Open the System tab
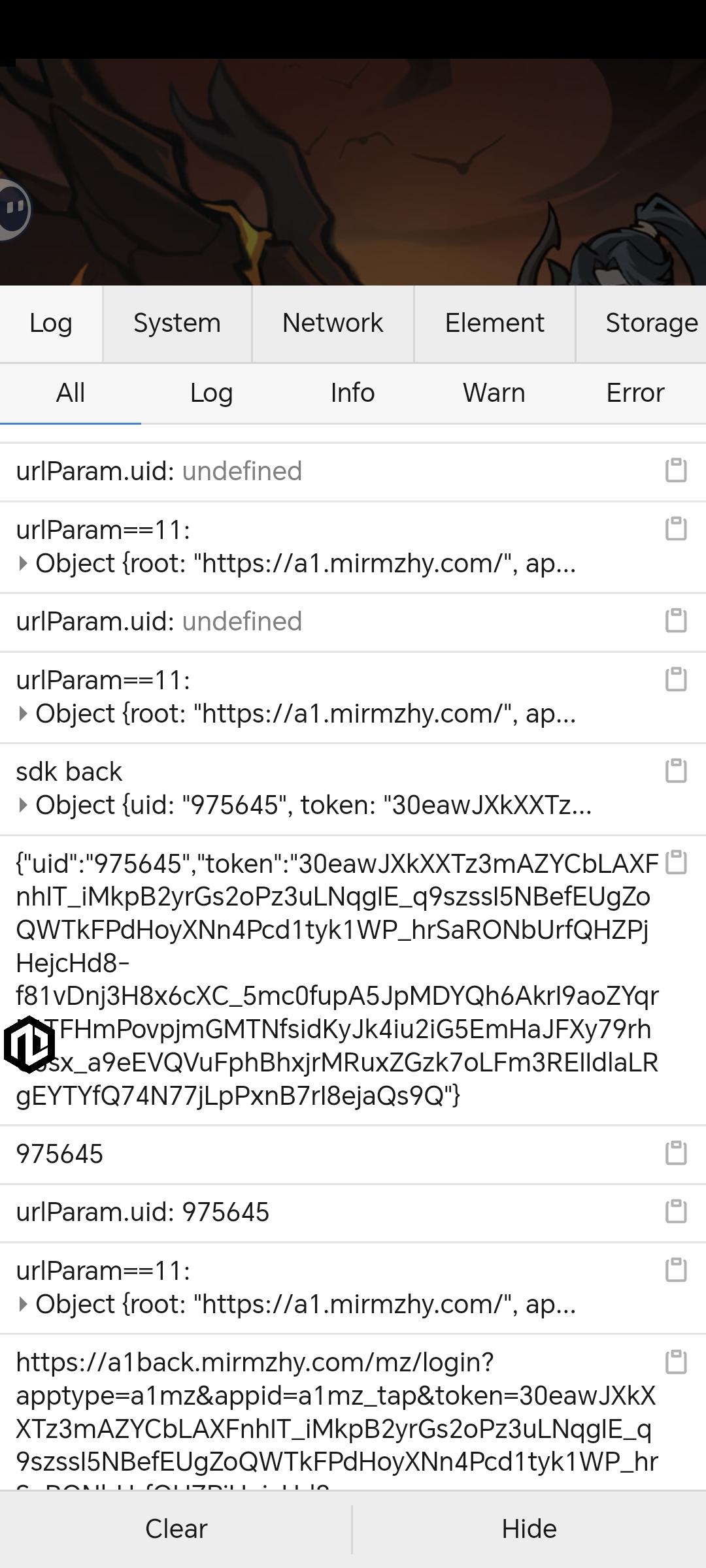This screenshot has width=706, height=1568. click(x=177, y=323)
